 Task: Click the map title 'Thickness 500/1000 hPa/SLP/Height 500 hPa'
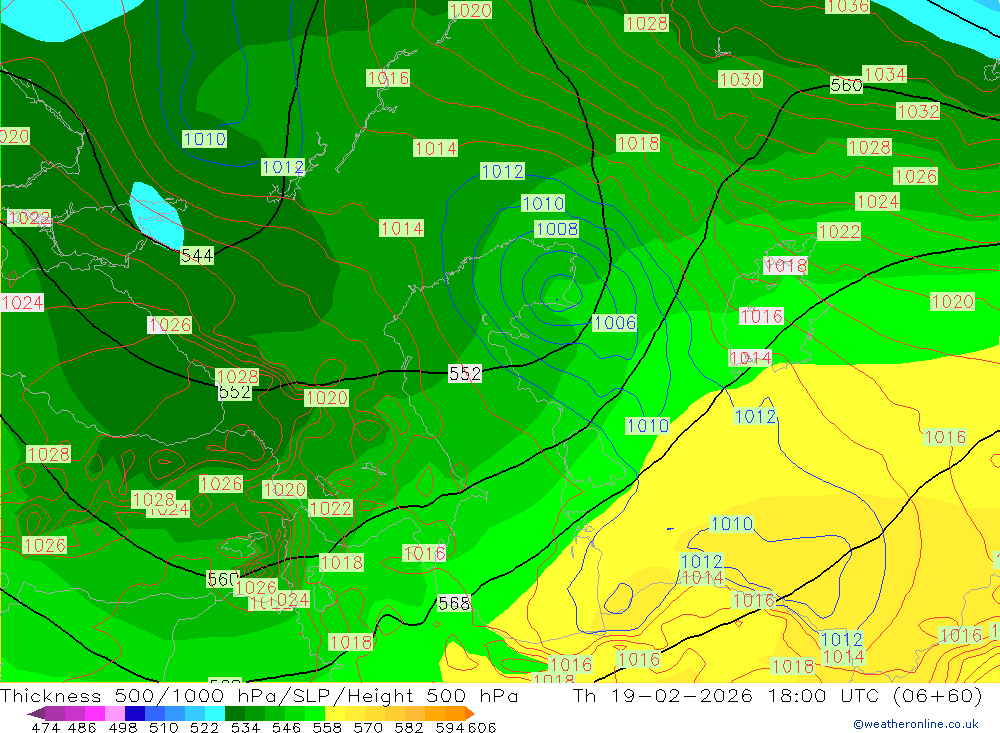(x=259, y=695)
